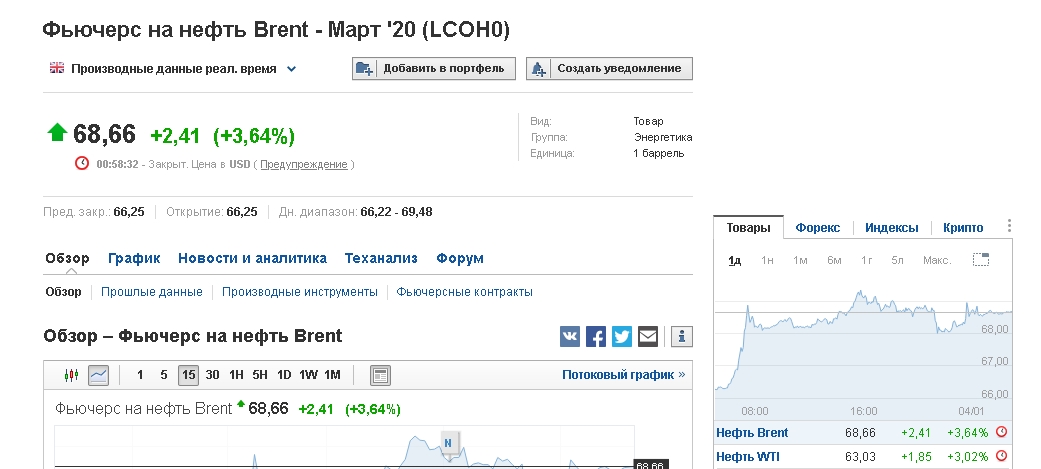1041x469 pixels.
Task: Set chart interval to 30 minutes
Action: tap(212, 375)
